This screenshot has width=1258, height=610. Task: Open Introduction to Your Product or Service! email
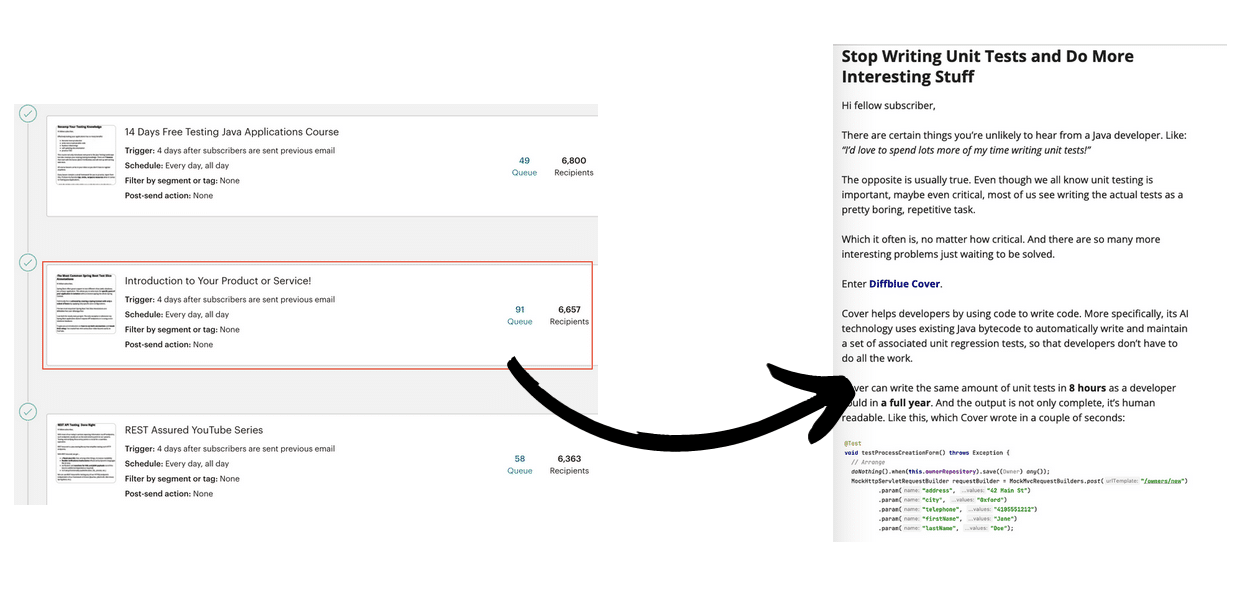click(218, 281)
